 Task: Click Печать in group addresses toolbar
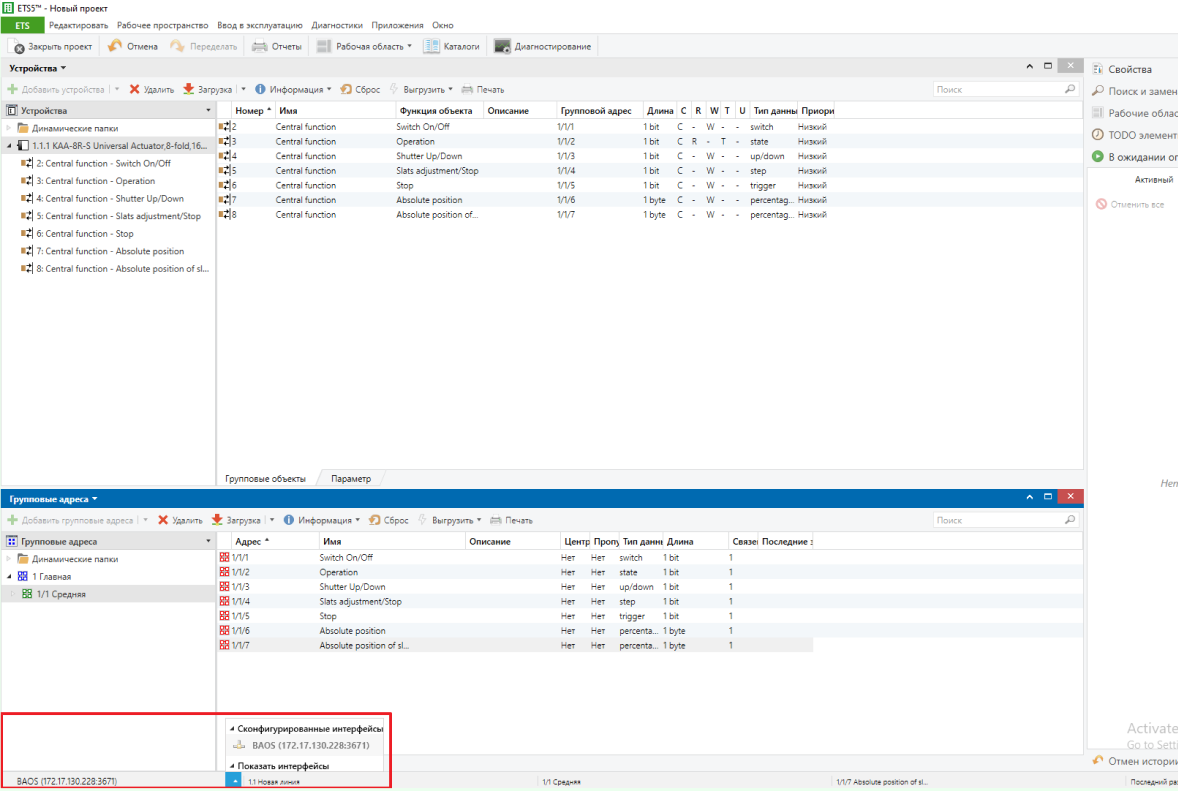coord(511,520)
